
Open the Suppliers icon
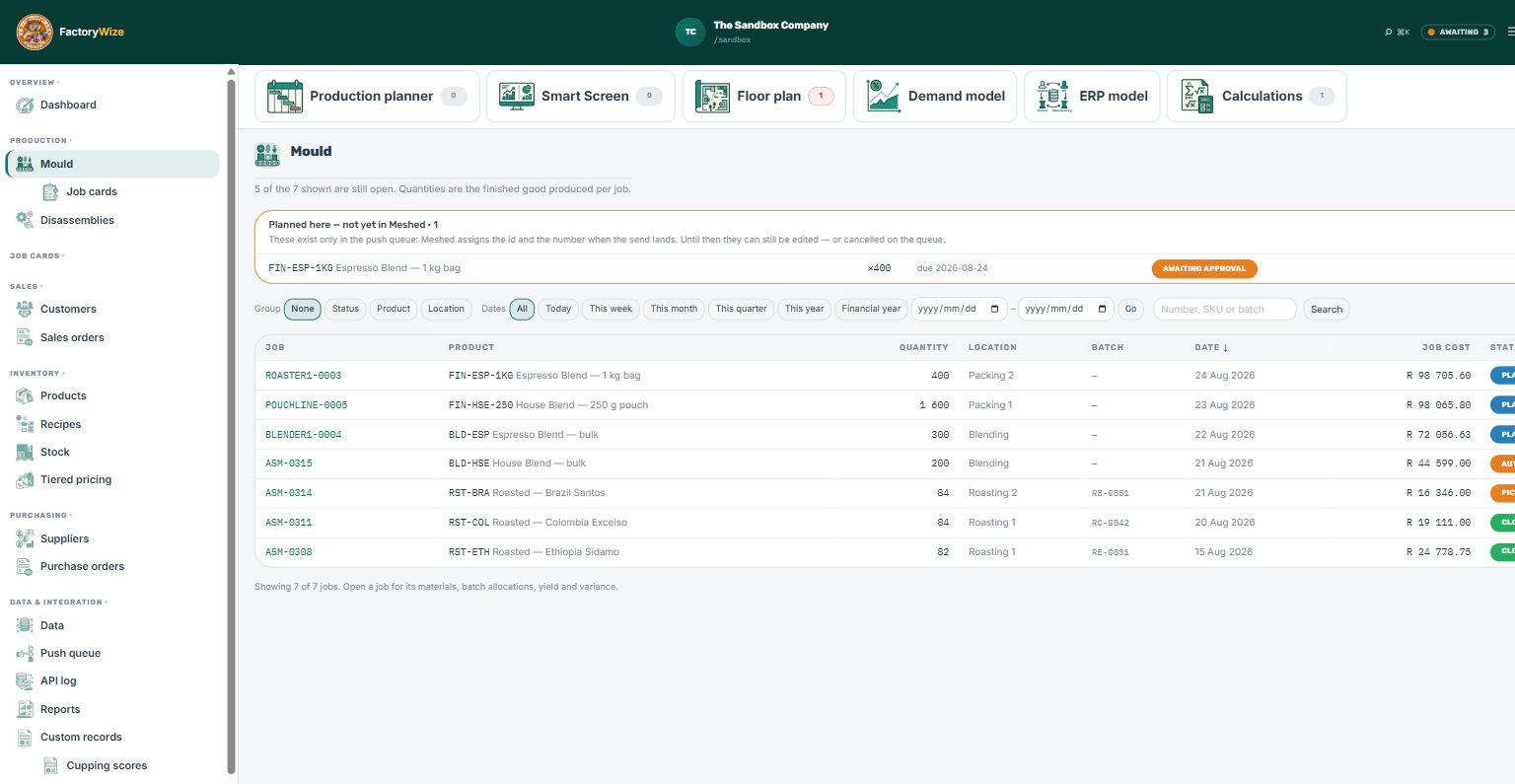click(x=25, y=538)
